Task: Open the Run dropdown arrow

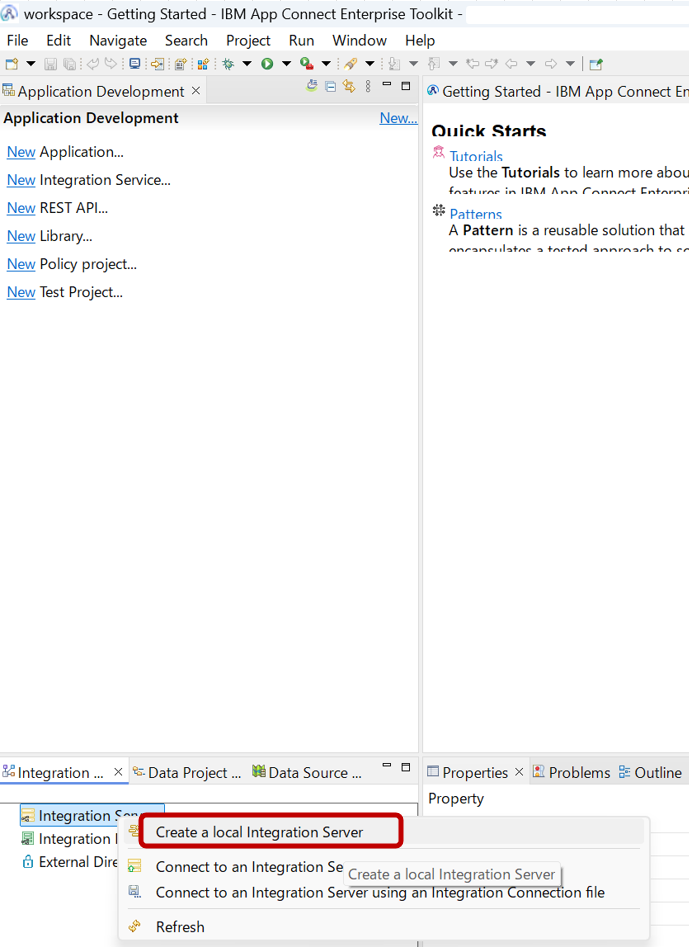Action: coord(286,63)
